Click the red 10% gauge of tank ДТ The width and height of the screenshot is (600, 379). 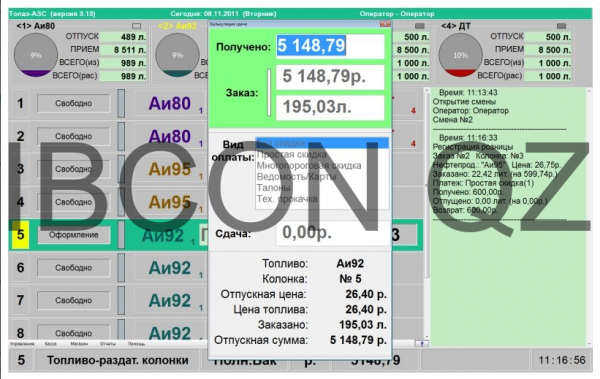[460, 55]
